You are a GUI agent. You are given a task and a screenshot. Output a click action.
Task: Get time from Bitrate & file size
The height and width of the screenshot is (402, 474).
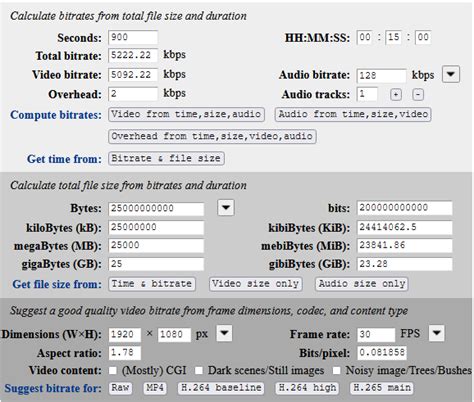pyautogui.click(x=166, y=158)
